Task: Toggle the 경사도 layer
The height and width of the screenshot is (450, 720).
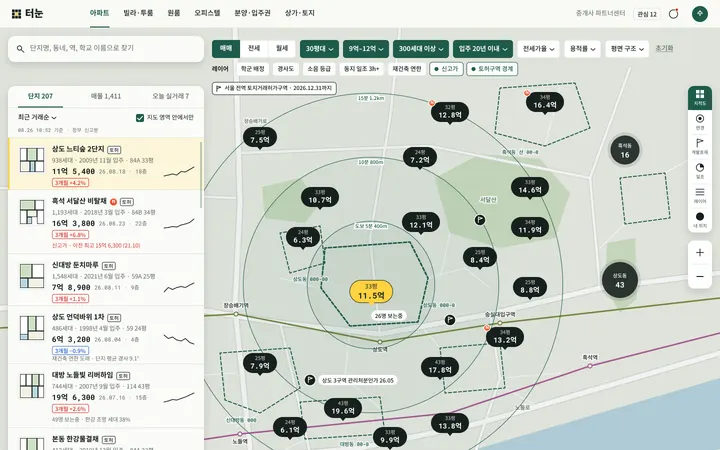Action: click(x=286, y=69)
